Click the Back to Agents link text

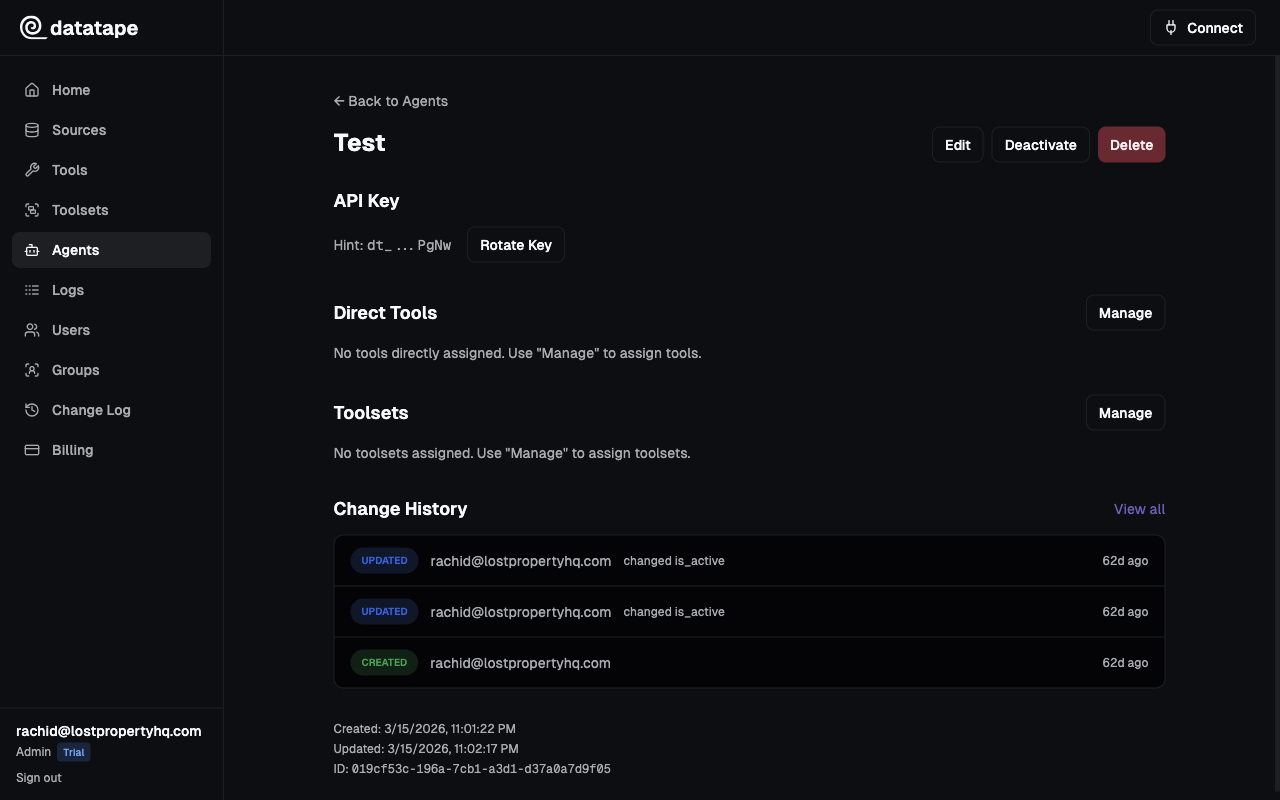click(x=398, y=101)
